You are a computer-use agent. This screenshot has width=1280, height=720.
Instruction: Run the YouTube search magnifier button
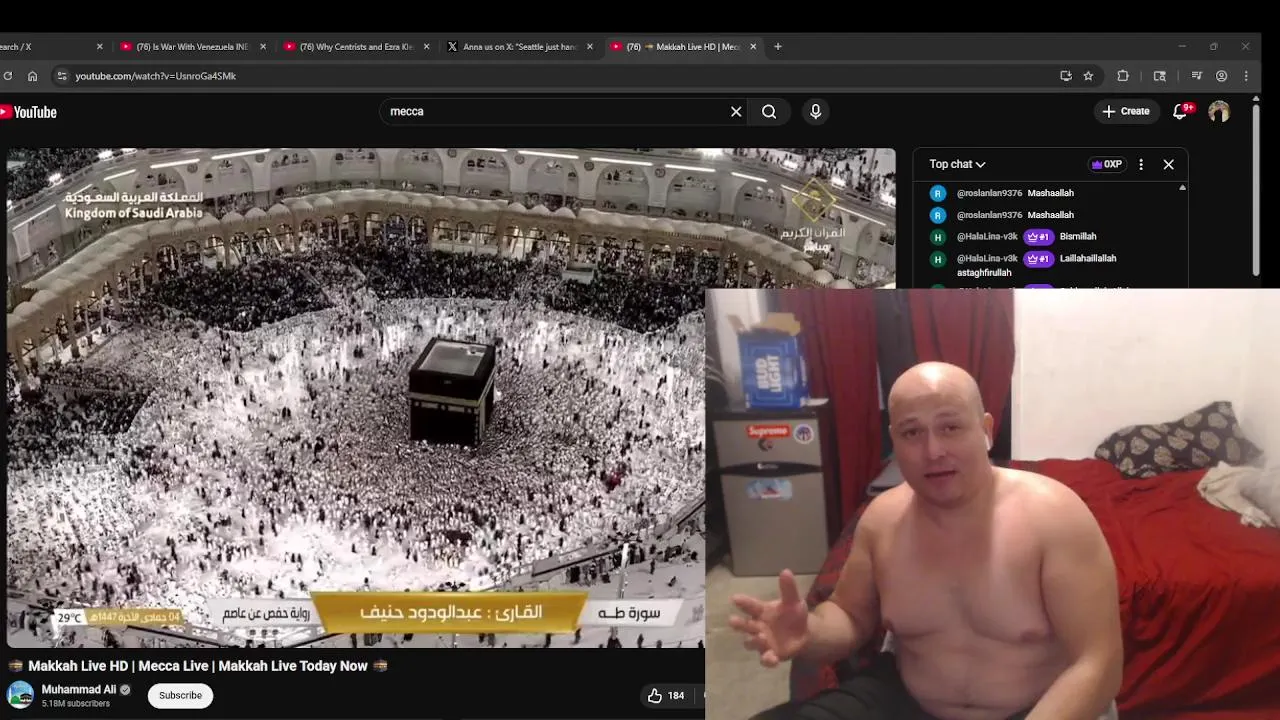769,112
